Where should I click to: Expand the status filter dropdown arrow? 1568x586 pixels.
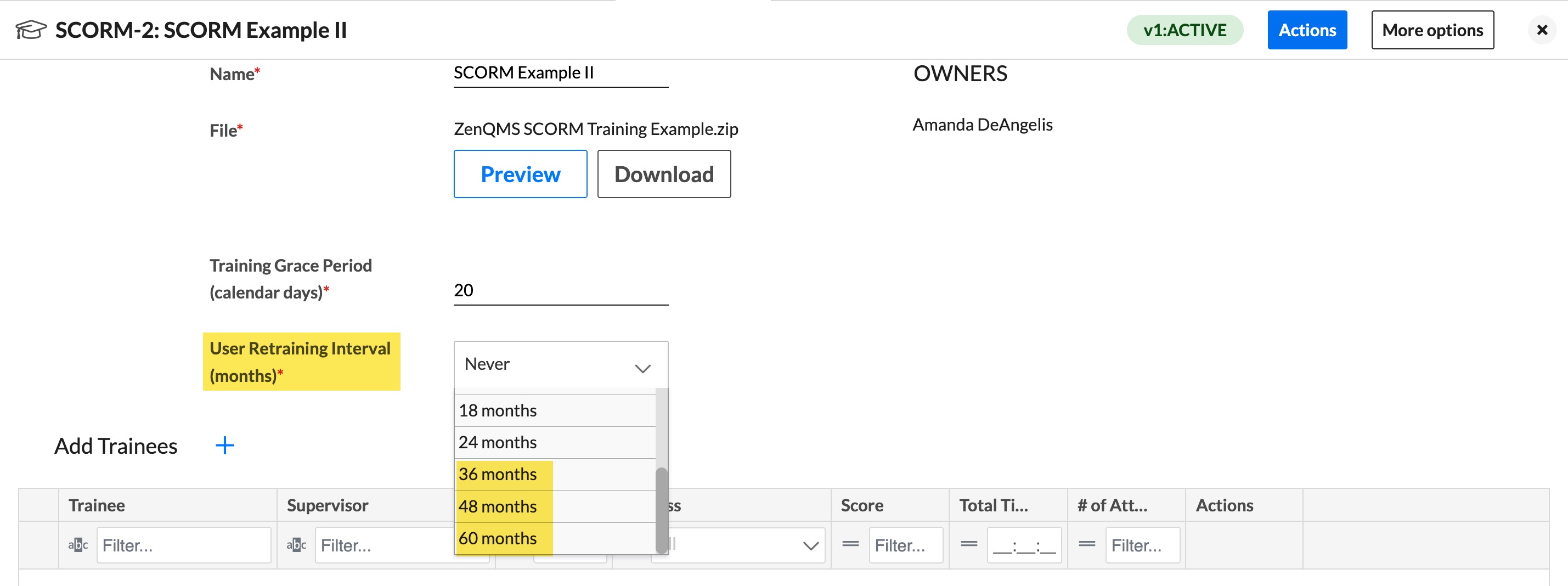[x=810, y=546]
